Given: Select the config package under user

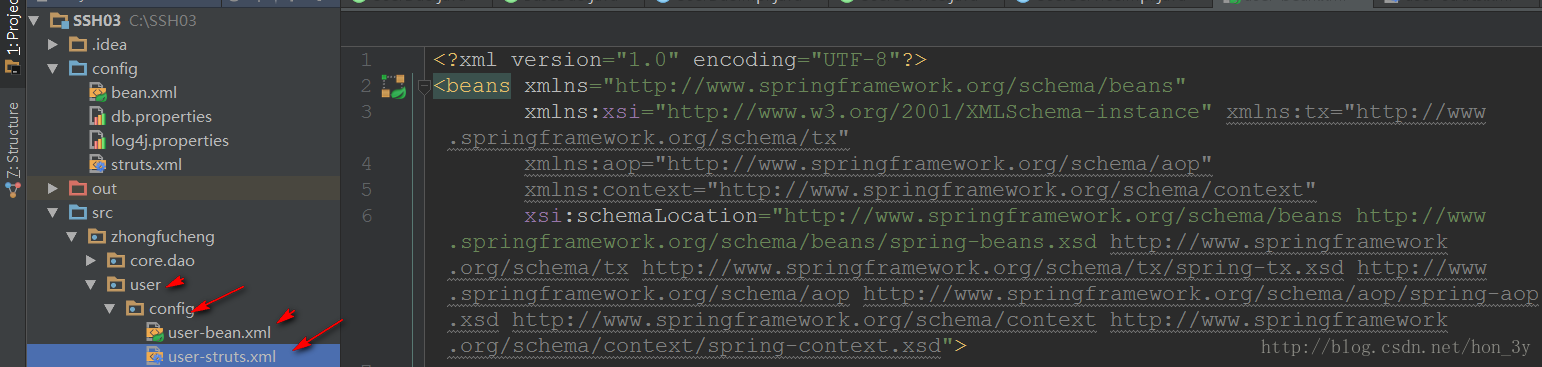Looking at the screenshot, I should (171, 309).
